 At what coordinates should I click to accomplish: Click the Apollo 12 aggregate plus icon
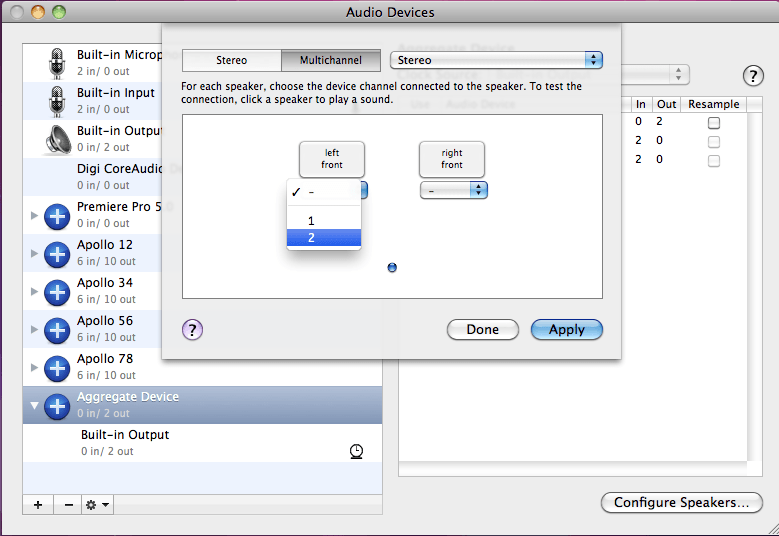click(x=57, y=253)
